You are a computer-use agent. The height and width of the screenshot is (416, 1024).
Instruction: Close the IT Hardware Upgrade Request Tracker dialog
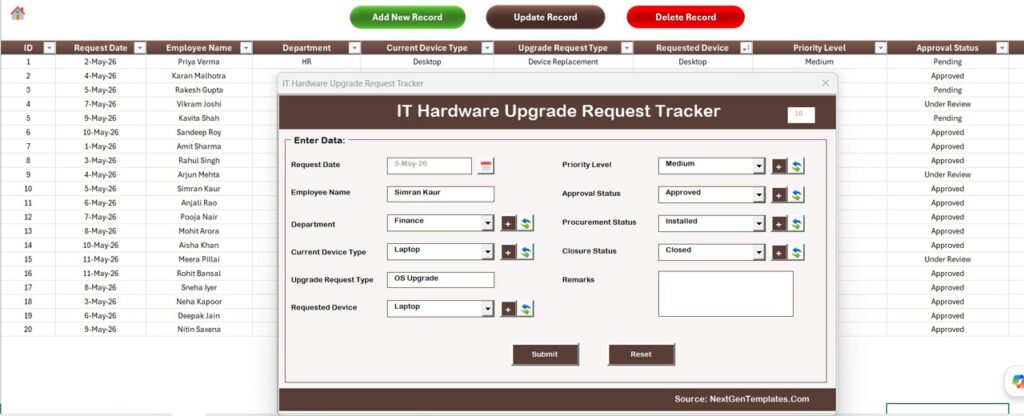[x=825, y=83]
